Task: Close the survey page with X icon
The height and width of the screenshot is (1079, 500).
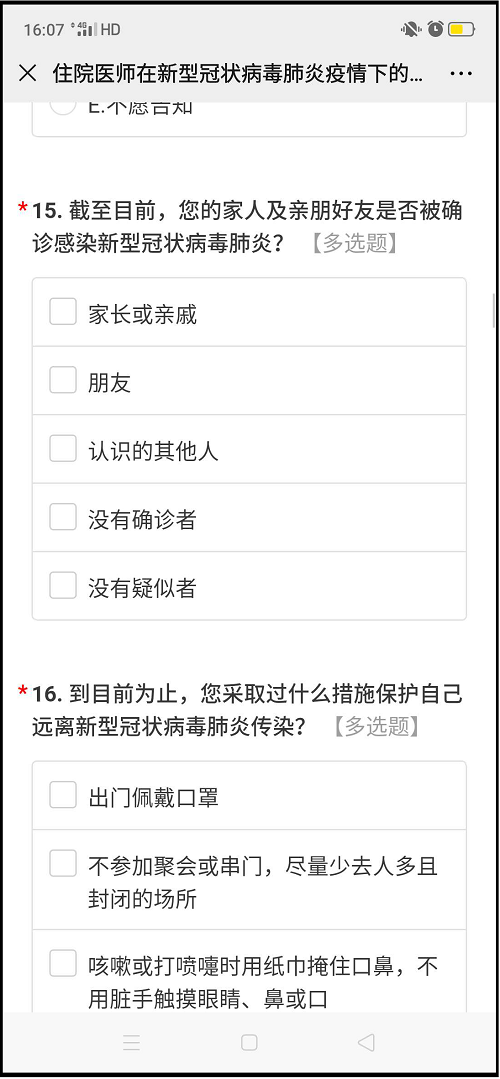Action: (28, 74)
